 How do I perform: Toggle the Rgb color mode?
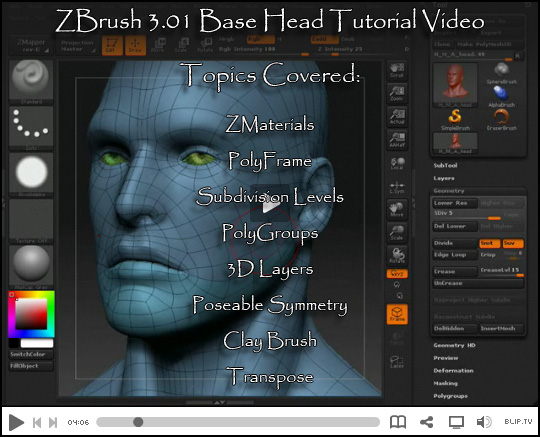261,39
